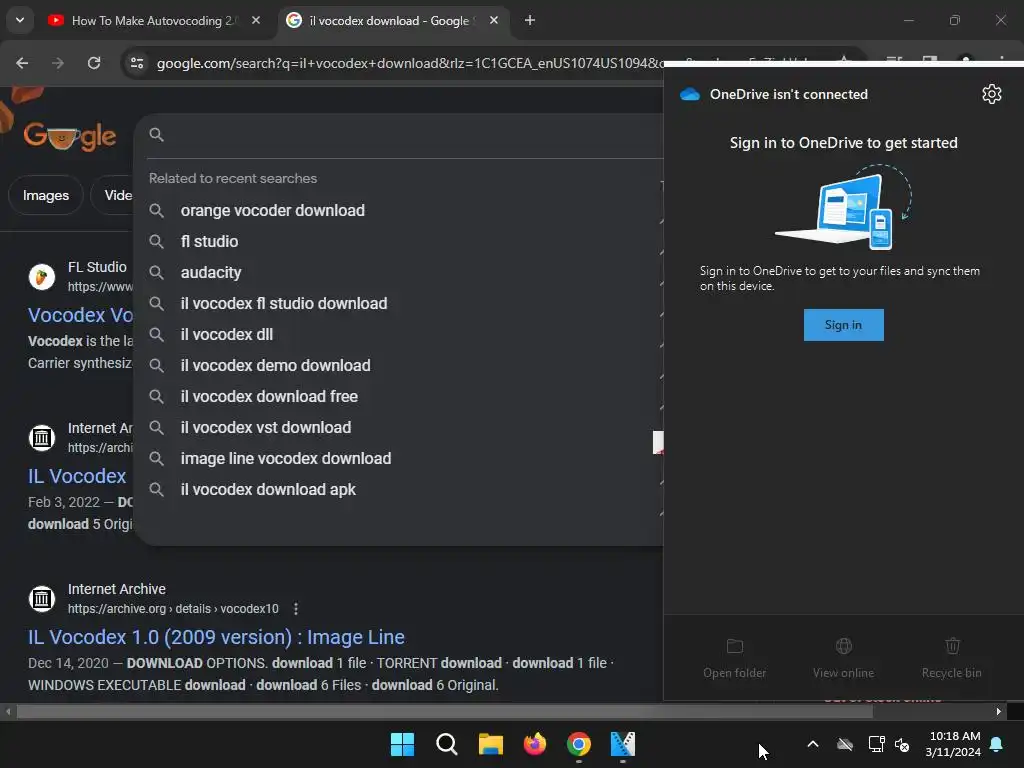Open the tab search dropdown arrow
1024x768 pixels.
tap(20, 20)
